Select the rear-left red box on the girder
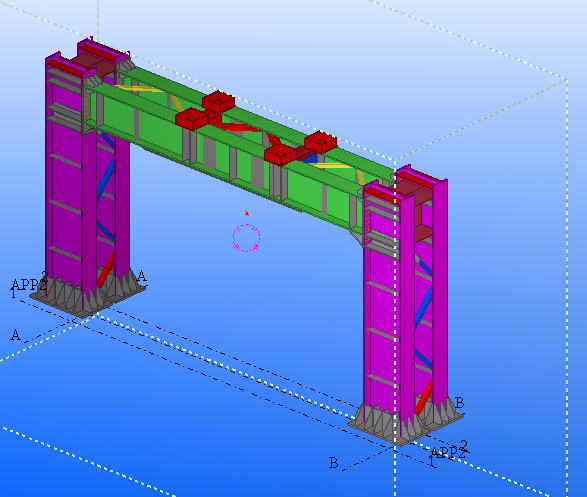 219,101
